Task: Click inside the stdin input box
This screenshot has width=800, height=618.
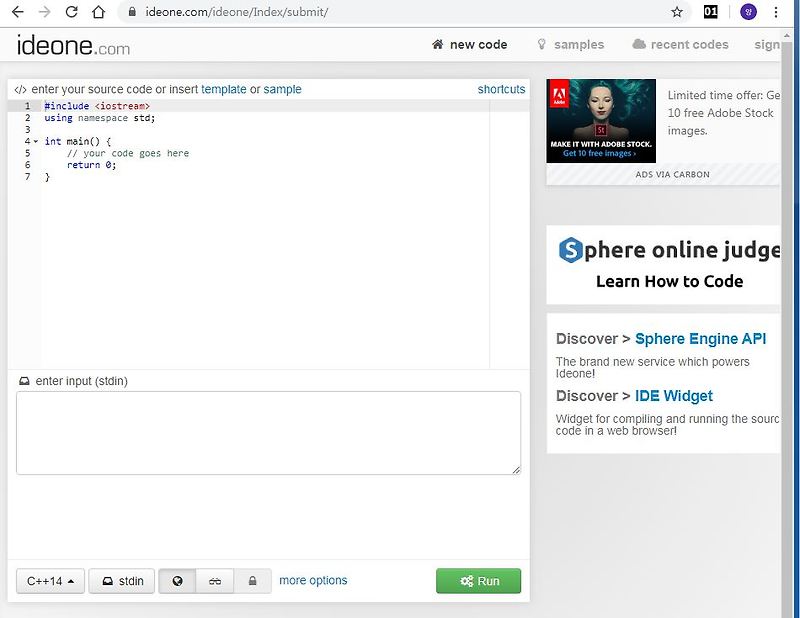Action: coord(268,433)
